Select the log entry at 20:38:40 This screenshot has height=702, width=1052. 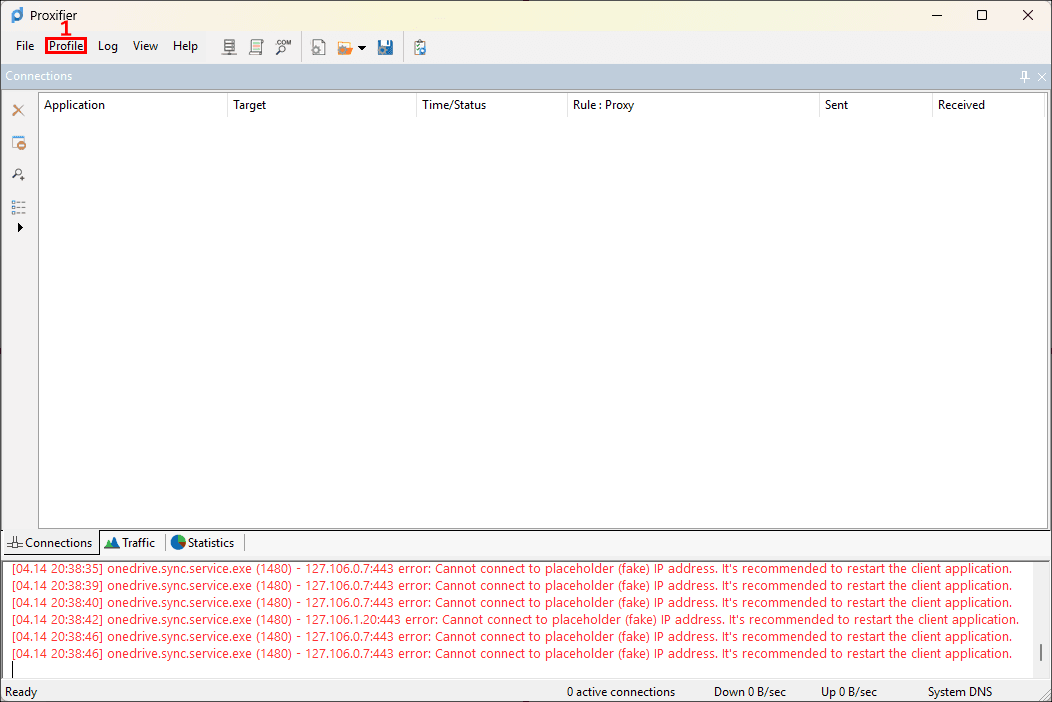click(512, 603)
